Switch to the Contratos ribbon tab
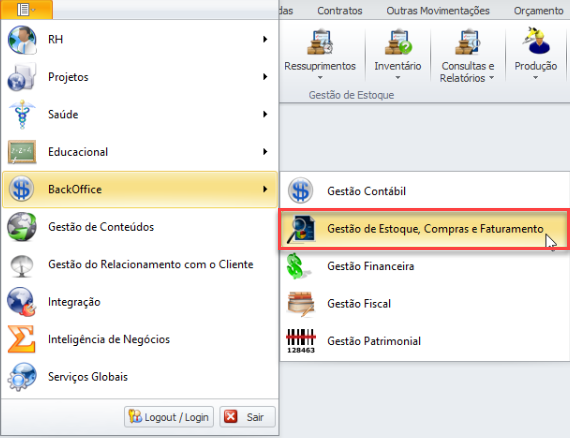This screenshot has height=438, width=570. 340,11
